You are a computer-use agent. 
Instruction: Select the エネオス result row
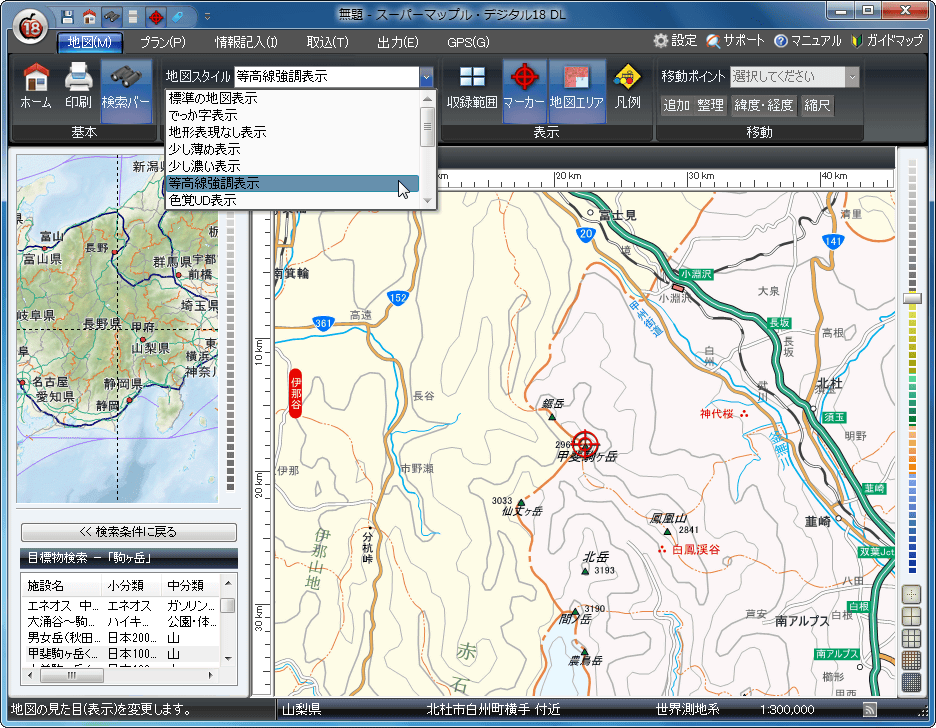coord(121,606)
